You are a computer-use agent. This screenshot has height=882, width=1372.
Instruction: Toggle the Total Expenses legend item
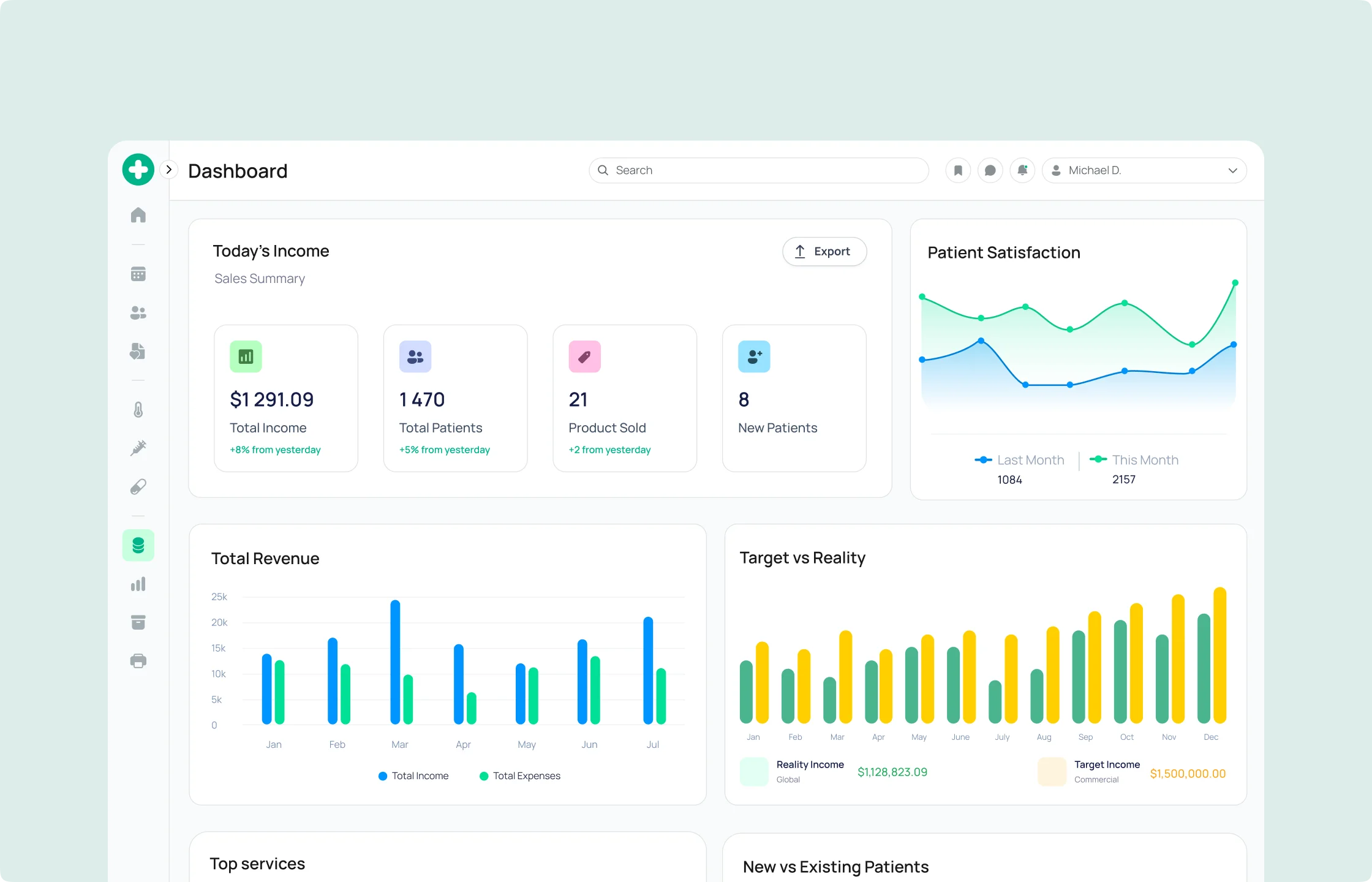click(x=520, y=776)
